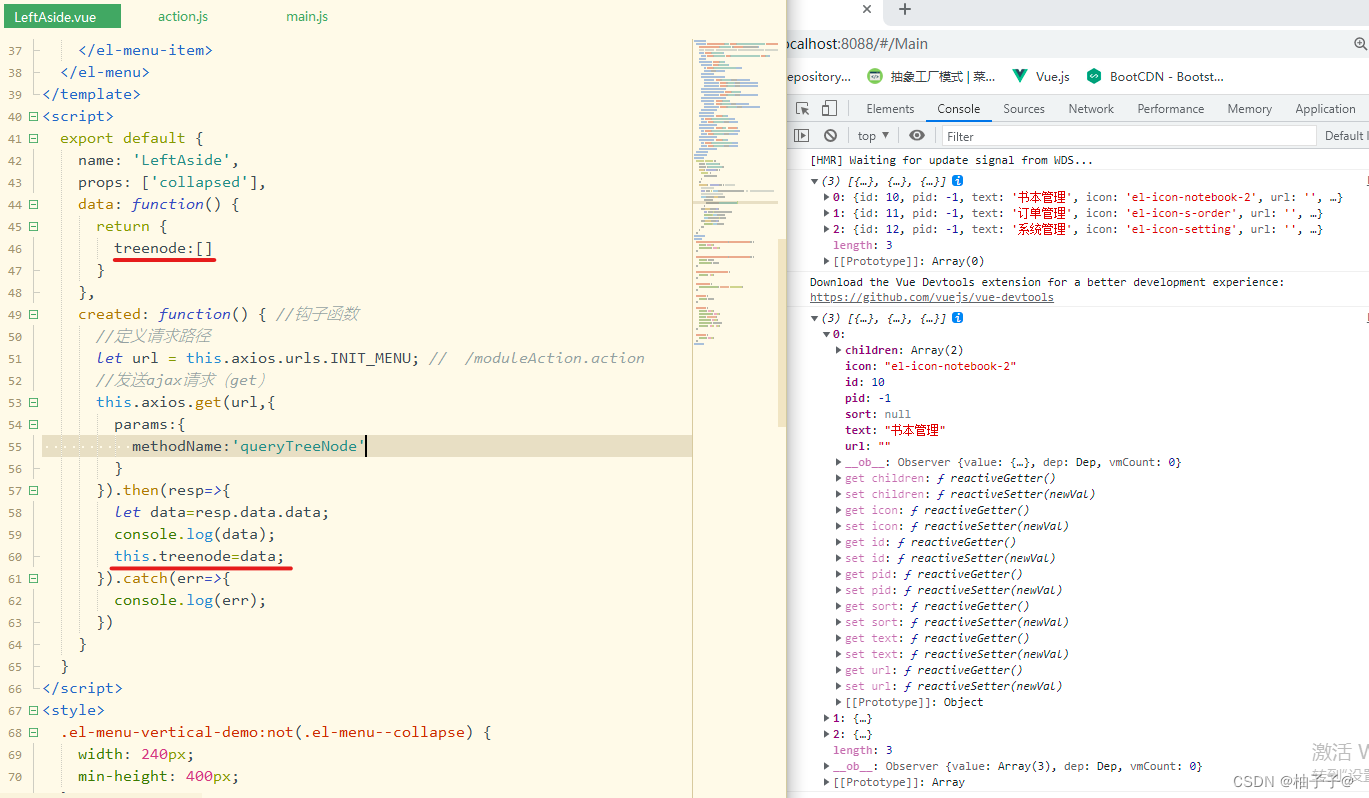This screenshot has width=1369, height=798.
Task: Create a live expression with the eye icon
Action: tap(916, 136)
